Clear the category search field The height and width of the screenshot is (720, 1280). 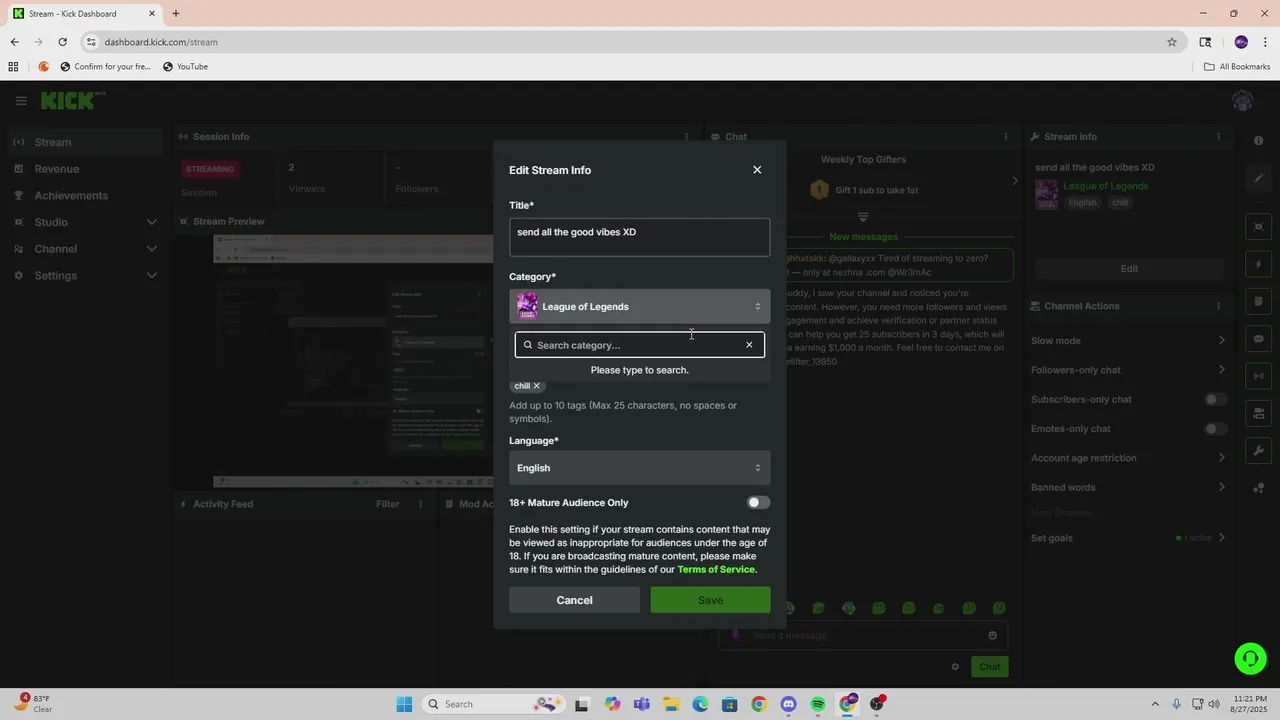click(x=749, y=345)
